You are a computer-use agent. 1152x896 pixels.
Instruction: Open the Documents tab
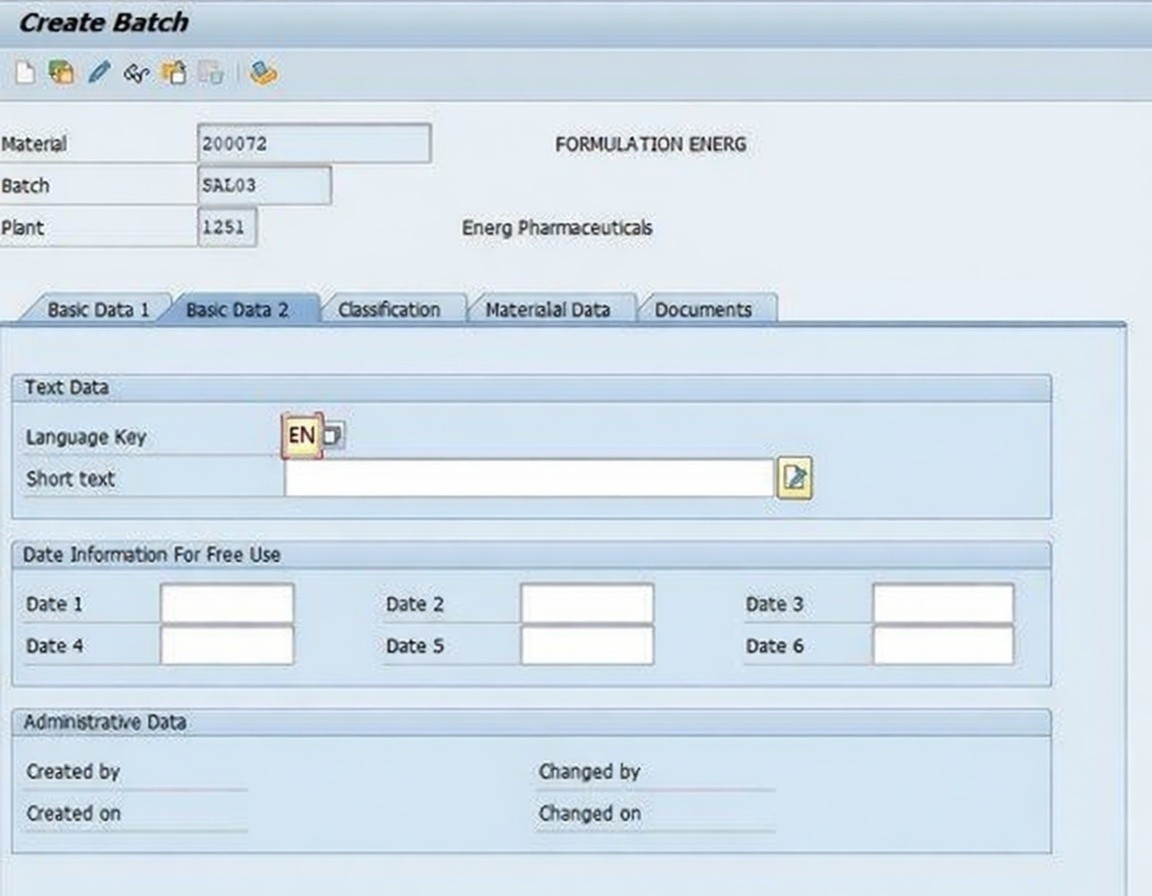coord(703,310)
